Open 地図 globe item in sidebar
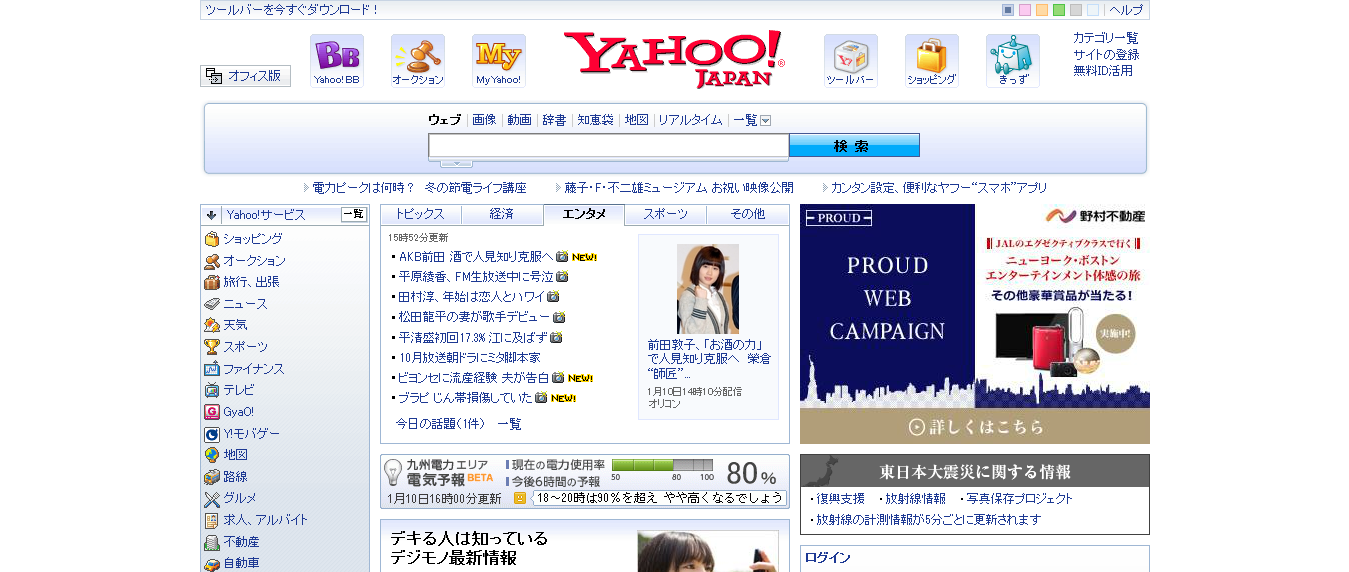The width and height of the screenshot is (1349, 572). (235, 455)
